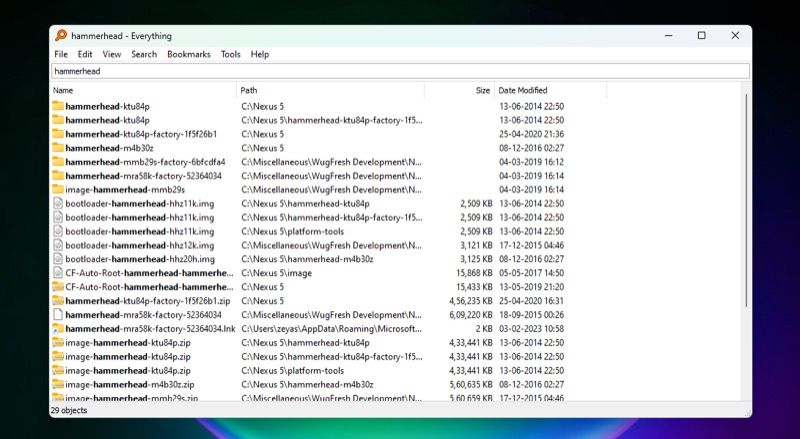Maximize the Everything window

tap(702, 35)
